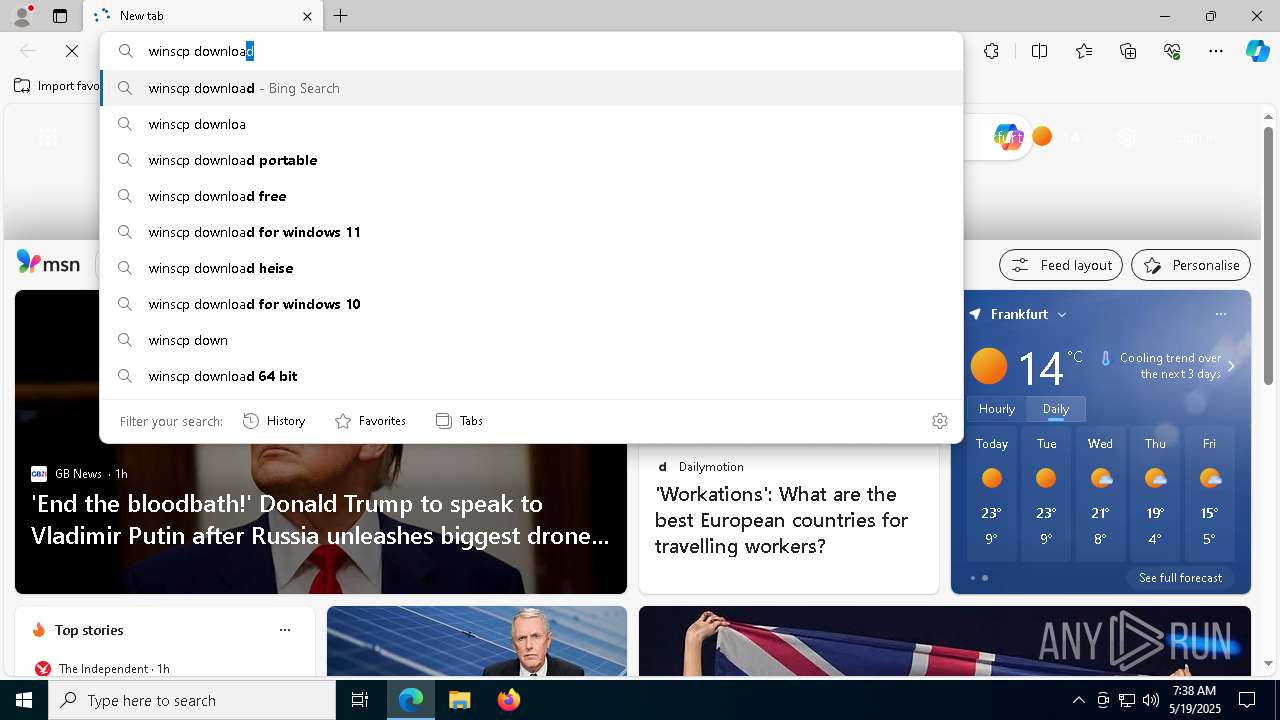Open Windows Start menu
This screenshot has width=1280, height=720.
click(x=24, y=700)
